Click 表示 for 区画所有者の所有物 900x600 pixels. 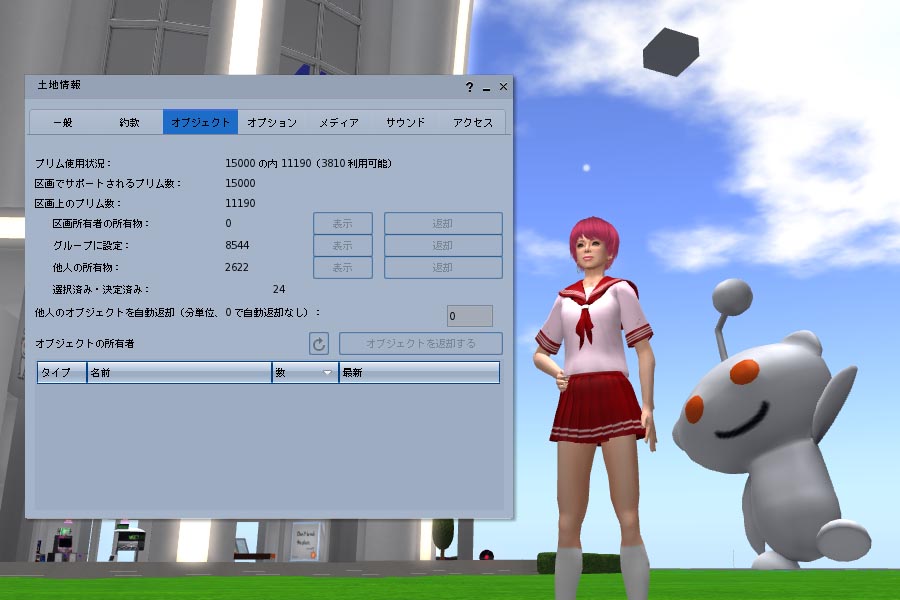343,223
